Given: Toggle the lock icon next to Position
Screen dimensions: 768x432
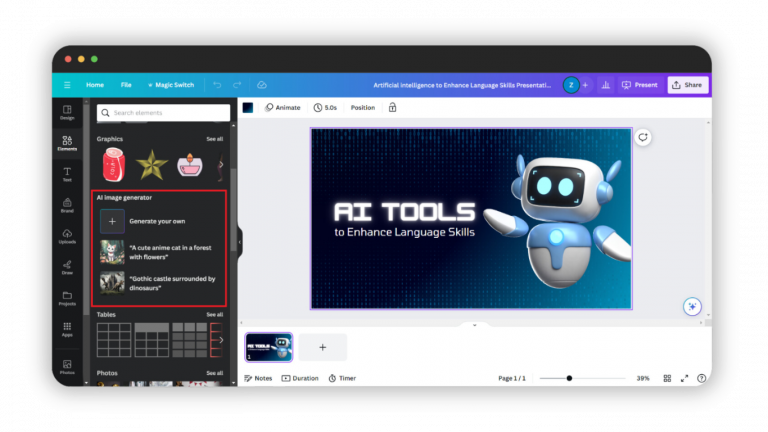Looking at the screenshot, I should click(392, 107).
